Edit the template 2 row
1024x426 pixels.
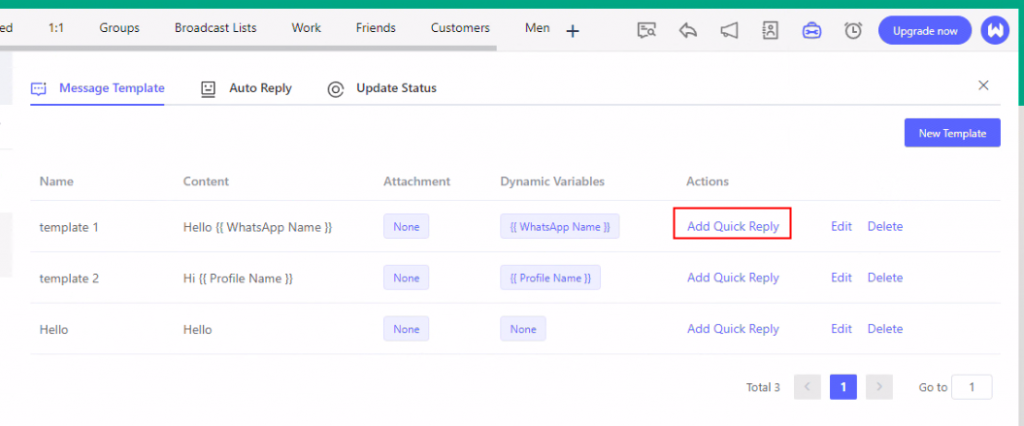(x=841, y=278)
